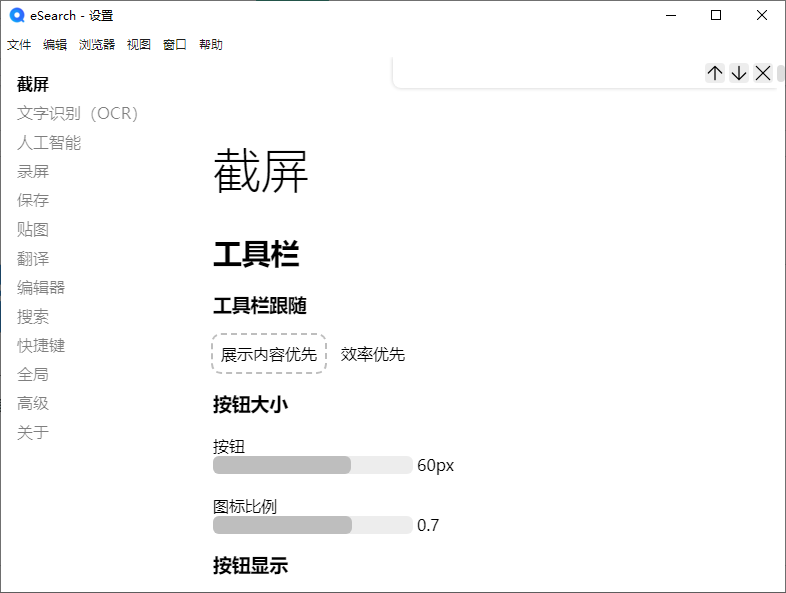Go to next search result arrow
Viewport: 786px width, 593px height.
pyautogui.click(x=739, y=73)
